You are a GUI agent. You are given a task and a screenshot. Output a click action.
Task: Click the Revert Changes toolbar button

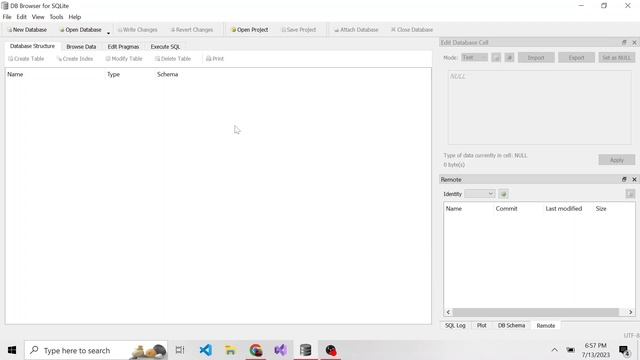click(192, 30)
